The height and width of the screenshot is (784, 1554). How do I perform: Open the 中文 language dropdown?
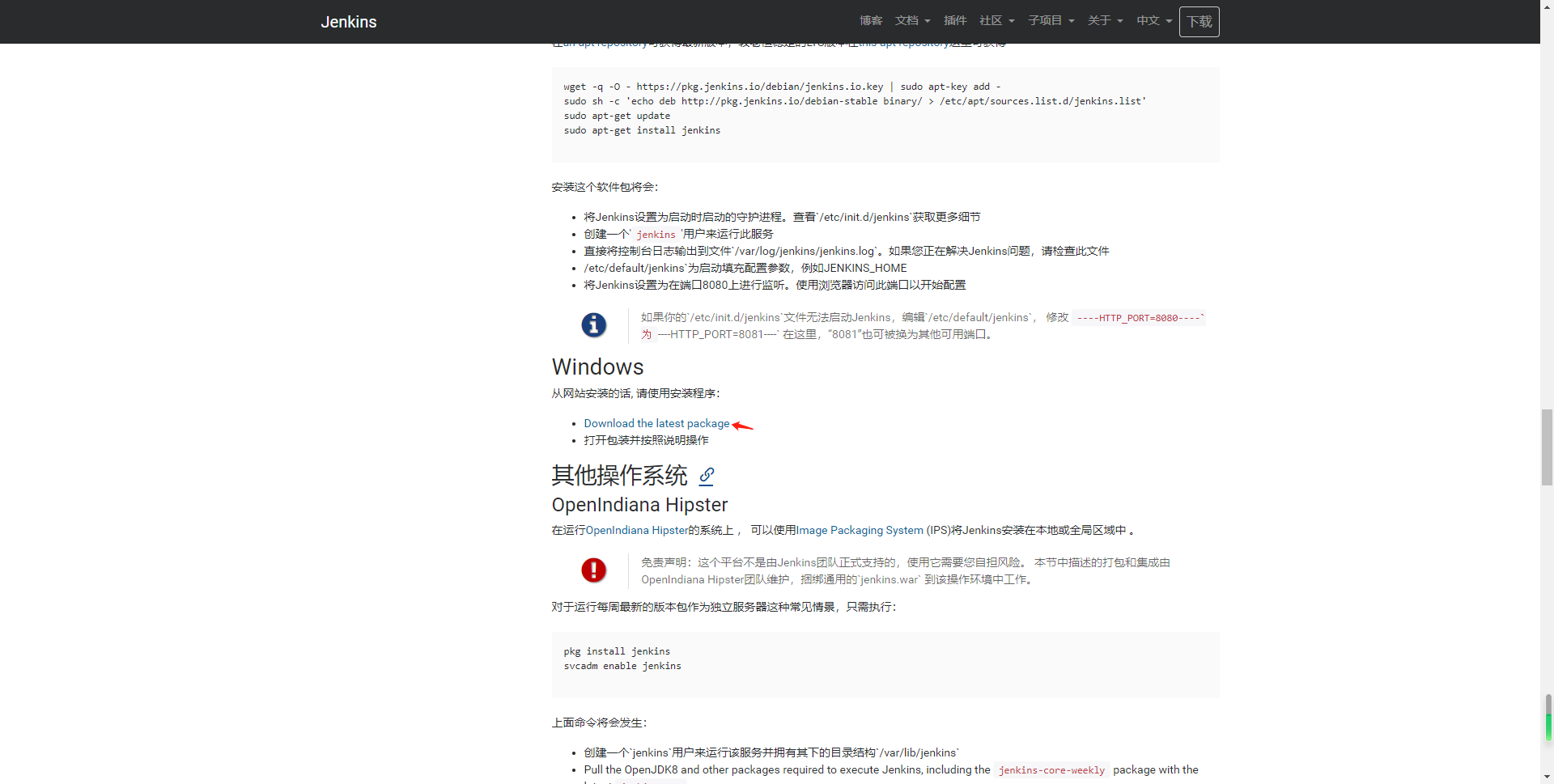coord(1154,21)
